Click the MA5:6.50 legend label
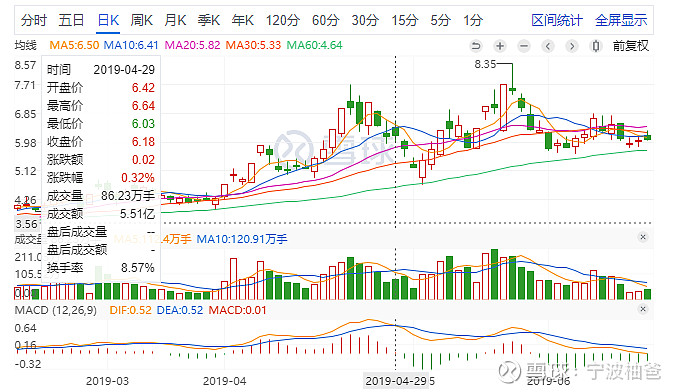The image size is (681, 392). (74, 45)
